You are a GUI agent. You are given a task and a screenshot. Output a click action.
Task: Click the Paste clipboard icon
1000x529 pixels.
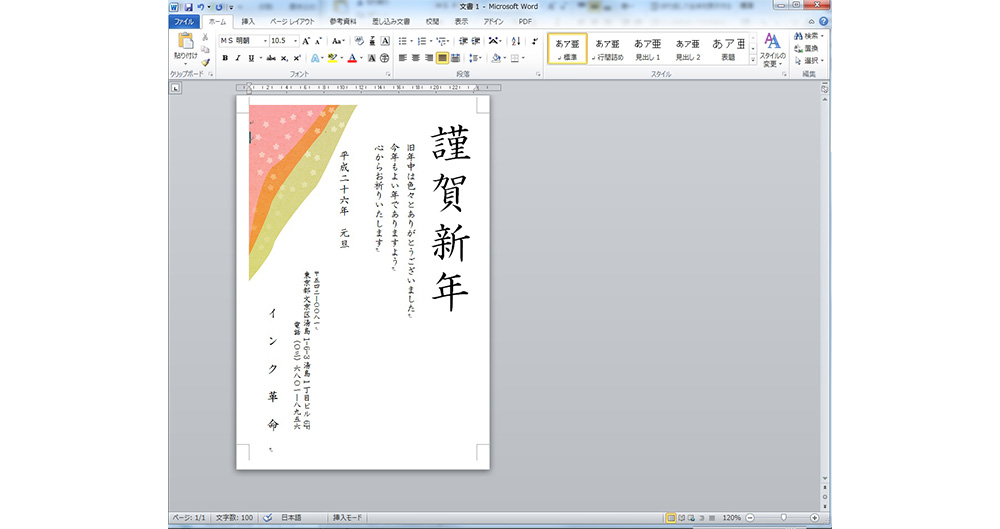[185, 42]
